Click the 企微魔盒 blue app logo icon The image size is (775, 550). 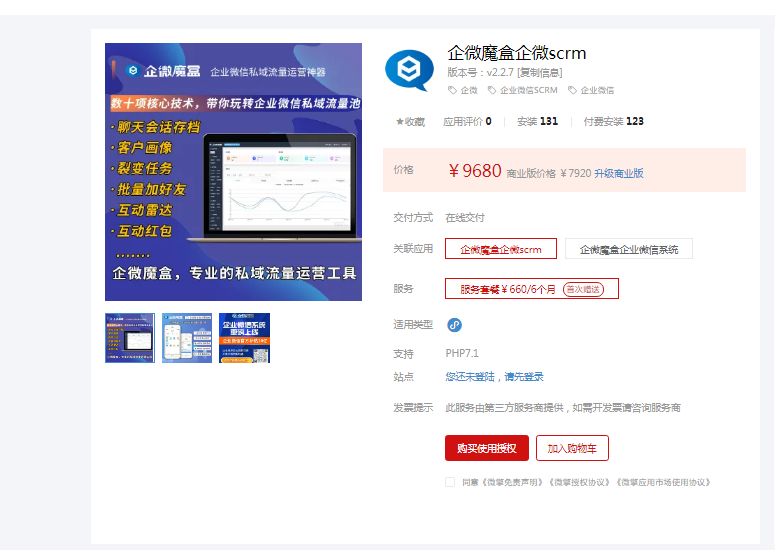coord(409,69)
